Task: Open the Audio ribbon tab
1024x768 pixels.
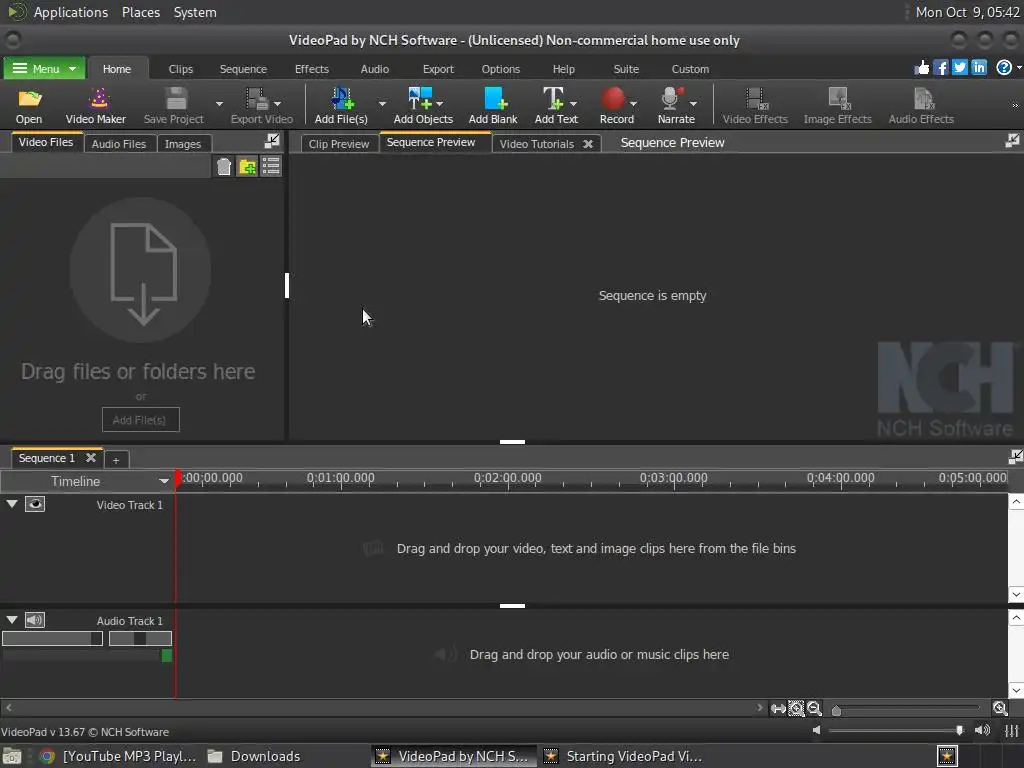Action: (x=374, y=69)
